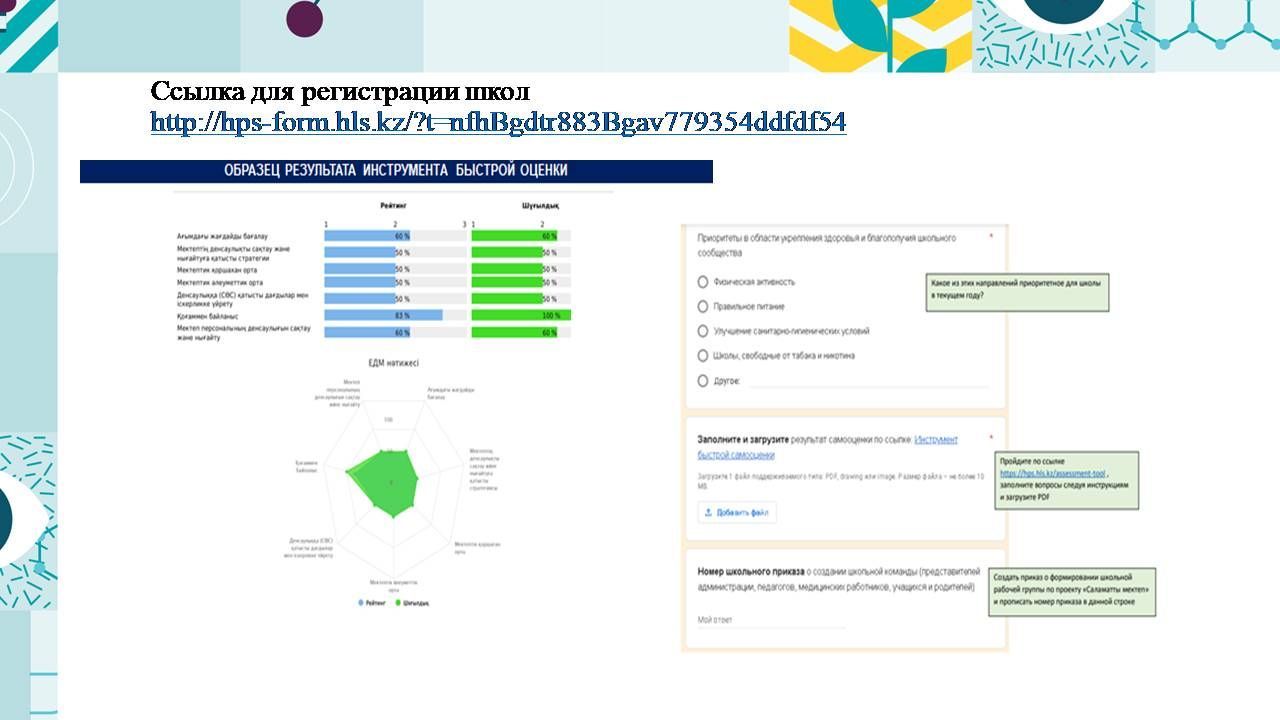Click the 'Добавить файл' upload button
This screenshot has height=720, width=1280.
(737, 512)
